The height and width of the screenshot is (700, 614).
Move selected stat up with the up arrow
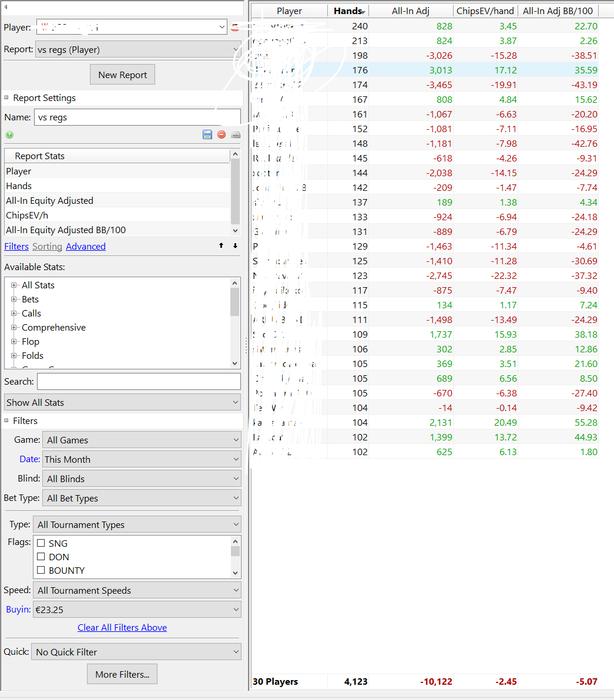tap(221, 246)
